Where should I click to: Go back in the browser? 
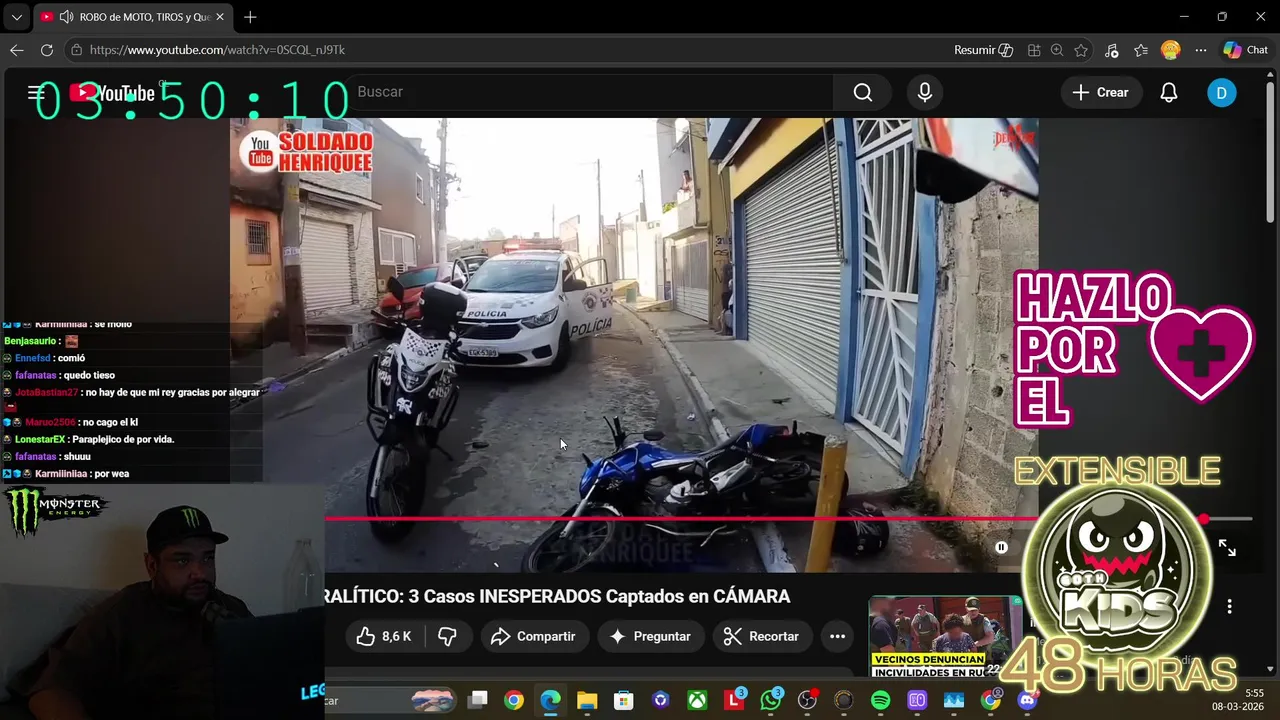click(x=17, y=50)
